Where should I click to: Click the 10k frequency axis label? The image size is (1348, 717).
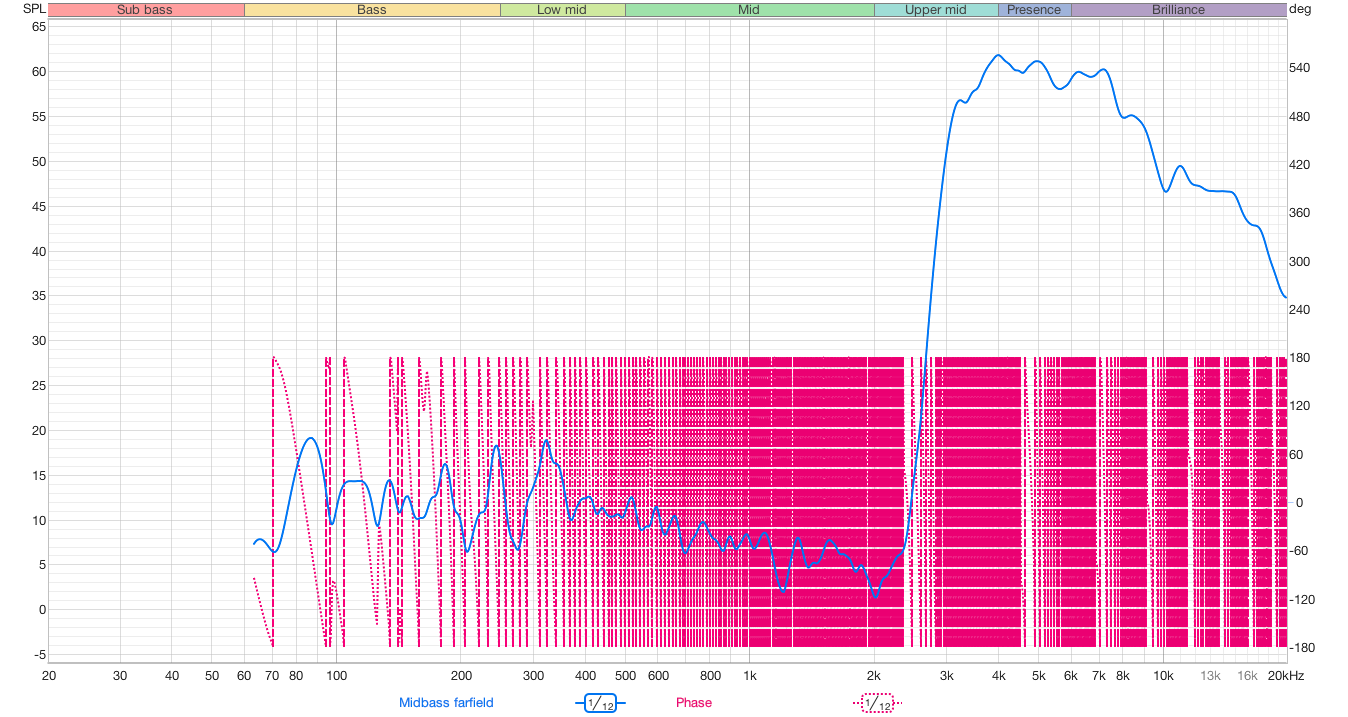(1163, 676)
